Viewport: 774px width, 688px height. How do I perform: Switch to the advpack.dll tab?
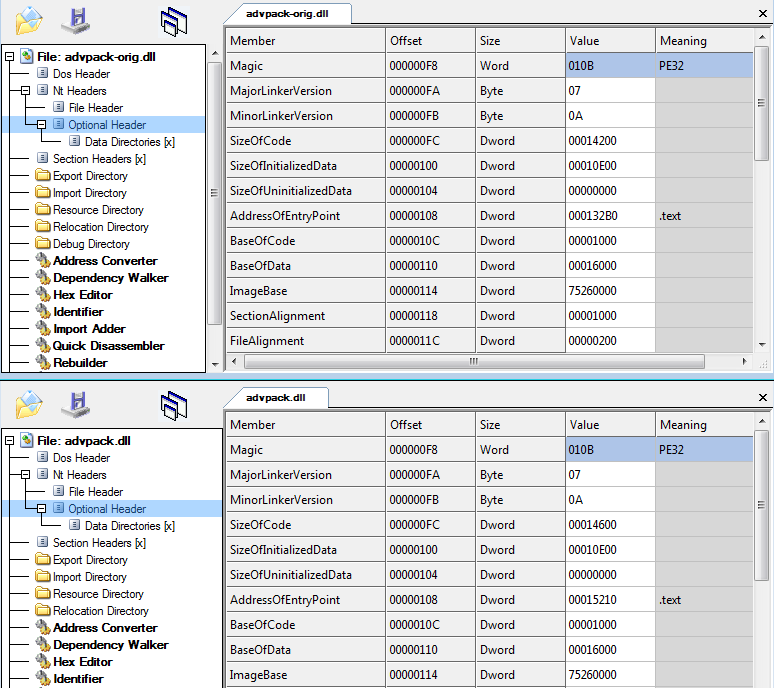click(x=275, y=397)
